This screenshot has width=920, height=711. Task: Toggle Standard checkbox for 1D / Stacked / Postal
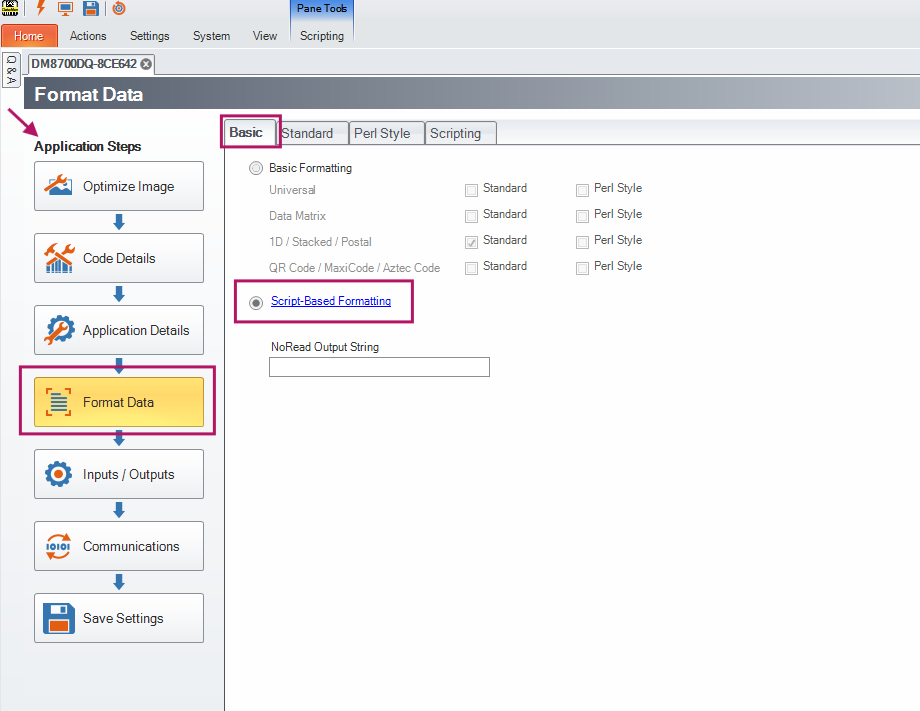click(471, 241)
